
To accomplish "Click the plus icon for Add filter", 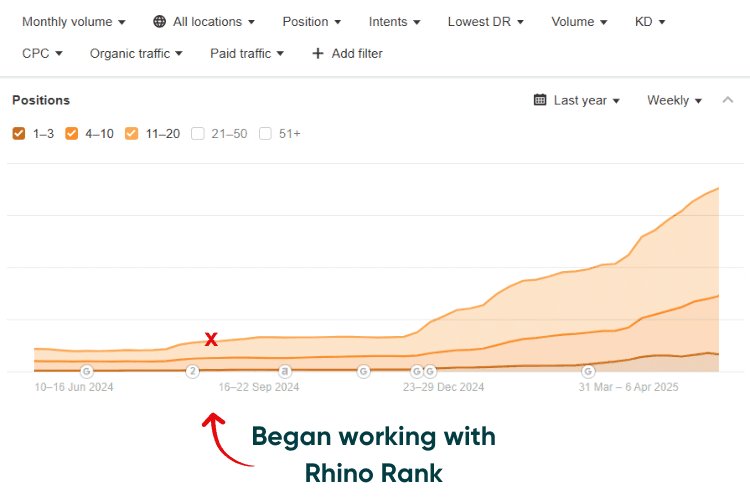I will coord(318,54).
